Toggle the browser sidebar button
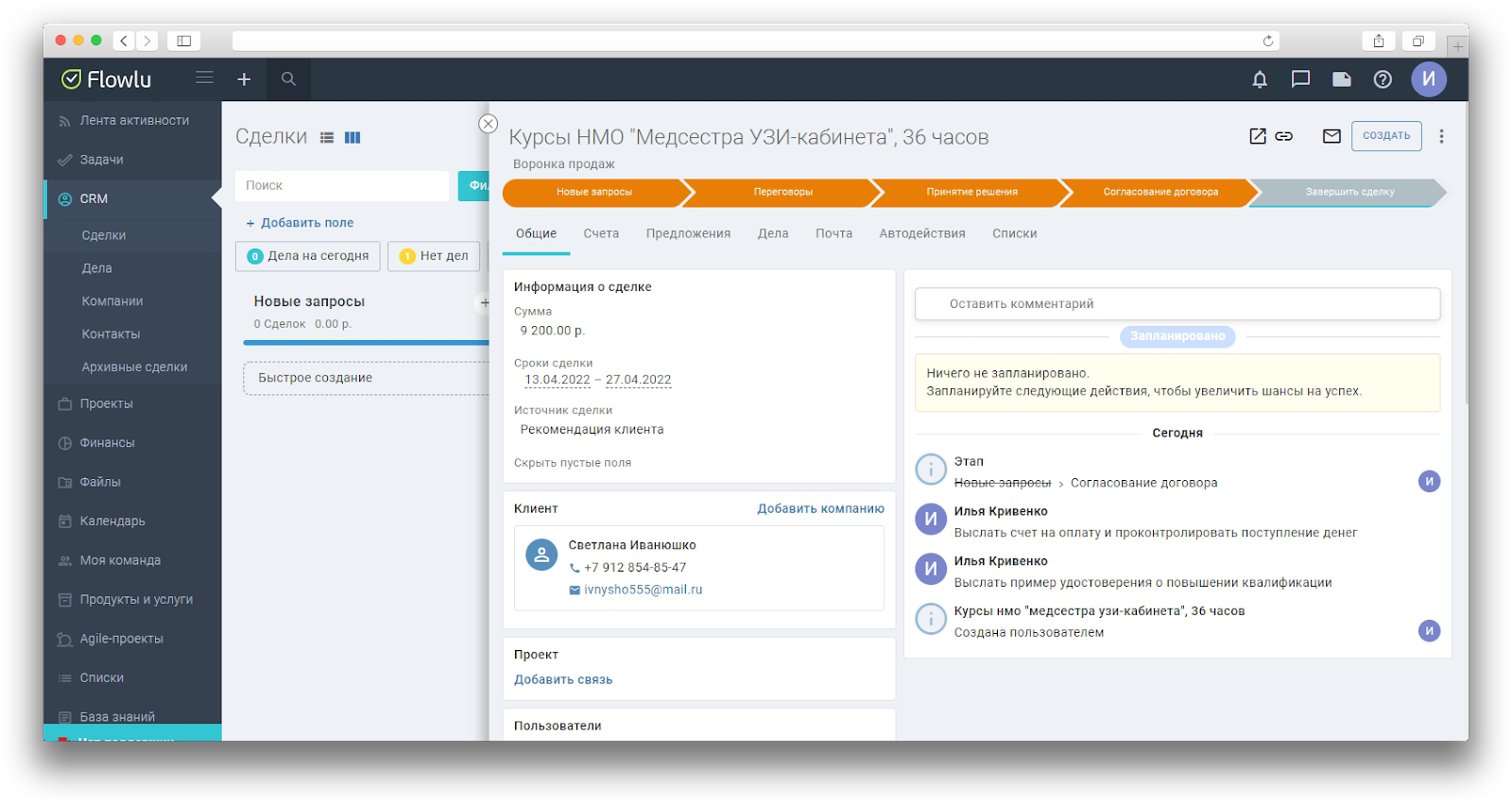Screen dimensions: 1512x804 pos(184,41)
